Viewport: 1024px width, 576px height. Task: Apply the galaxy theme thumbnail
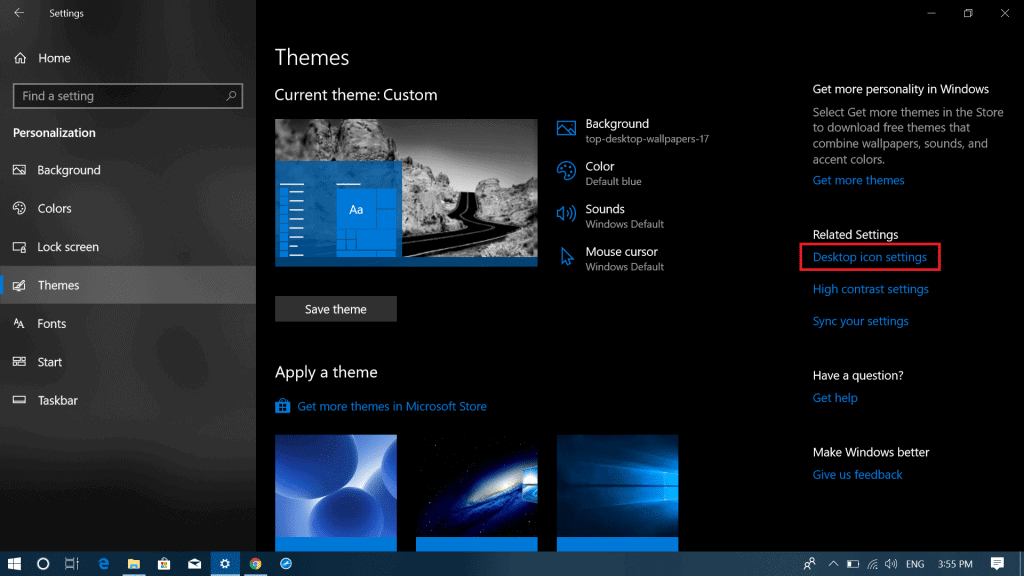[x=477, y=492]
